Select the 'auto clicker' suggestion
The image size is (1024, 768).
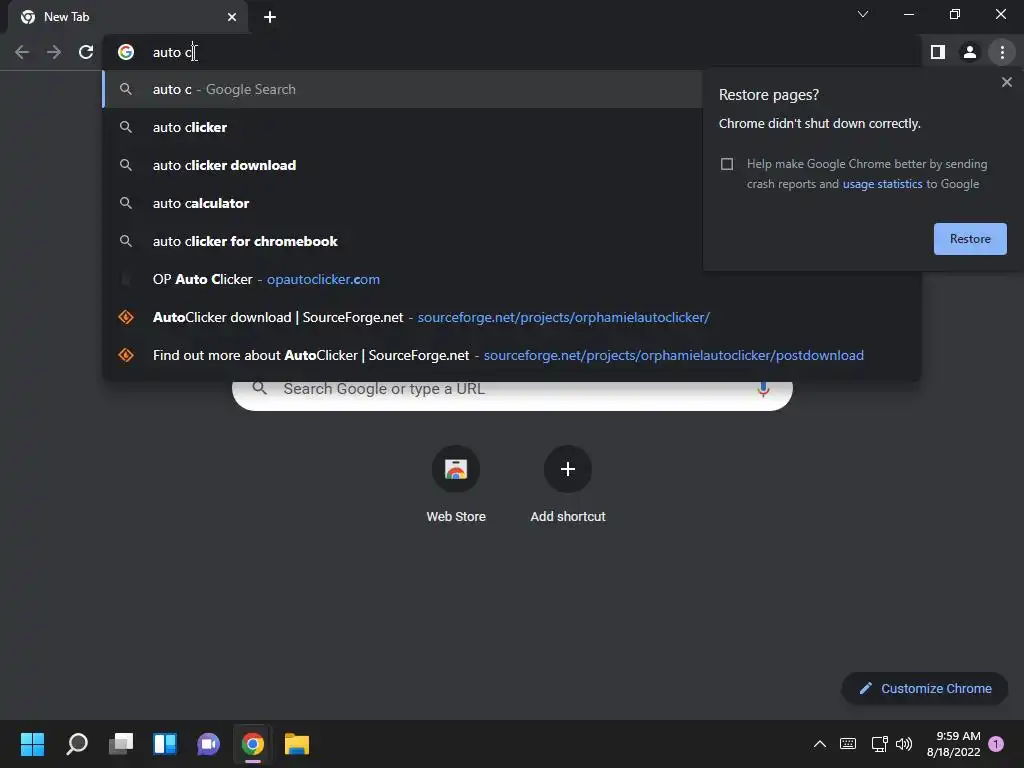coord(402,127)
